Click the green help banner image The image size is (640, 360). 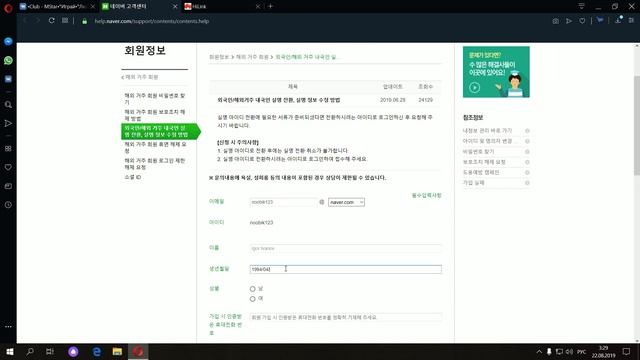pos(496,72)
